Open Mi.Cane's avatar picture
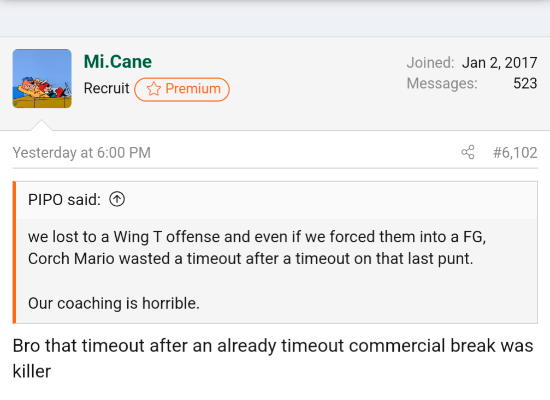The width and height of the screenshot is (550, 400). point(42,79)
